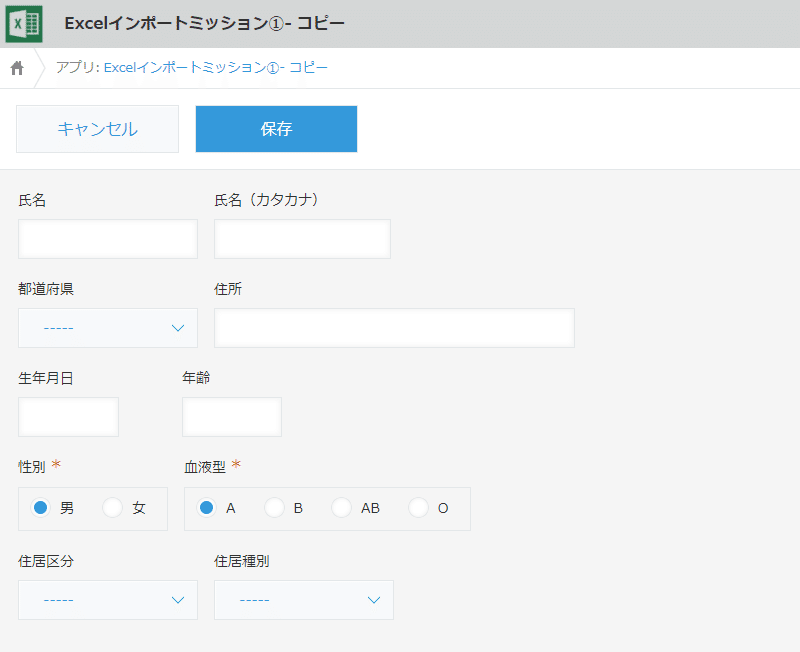
Task: Open the 住居種別 dropdown
Action: tap(303, 600)
